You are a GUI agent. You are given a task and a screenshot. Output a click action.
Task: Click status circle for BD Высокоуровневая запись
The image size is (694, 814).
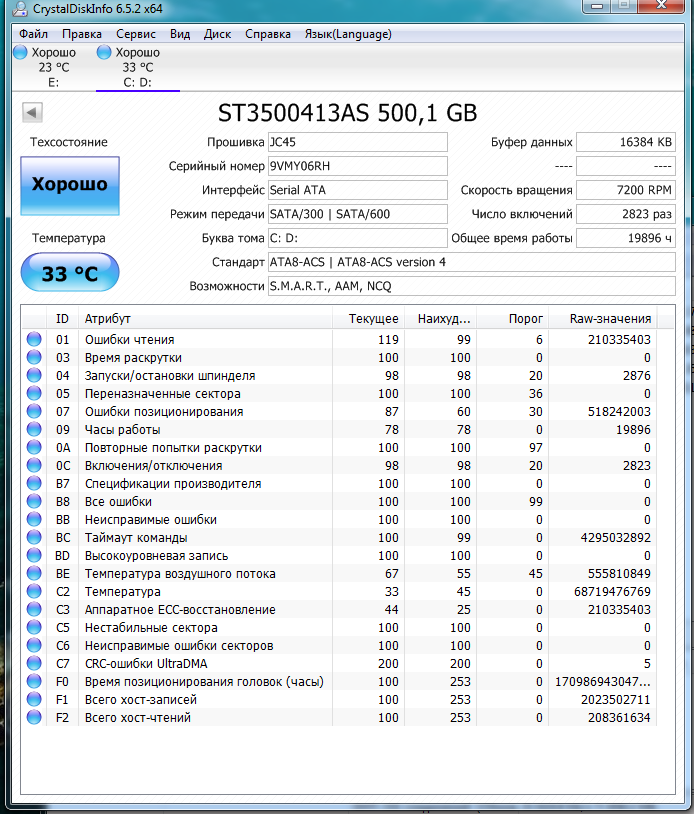pos(34,555)
